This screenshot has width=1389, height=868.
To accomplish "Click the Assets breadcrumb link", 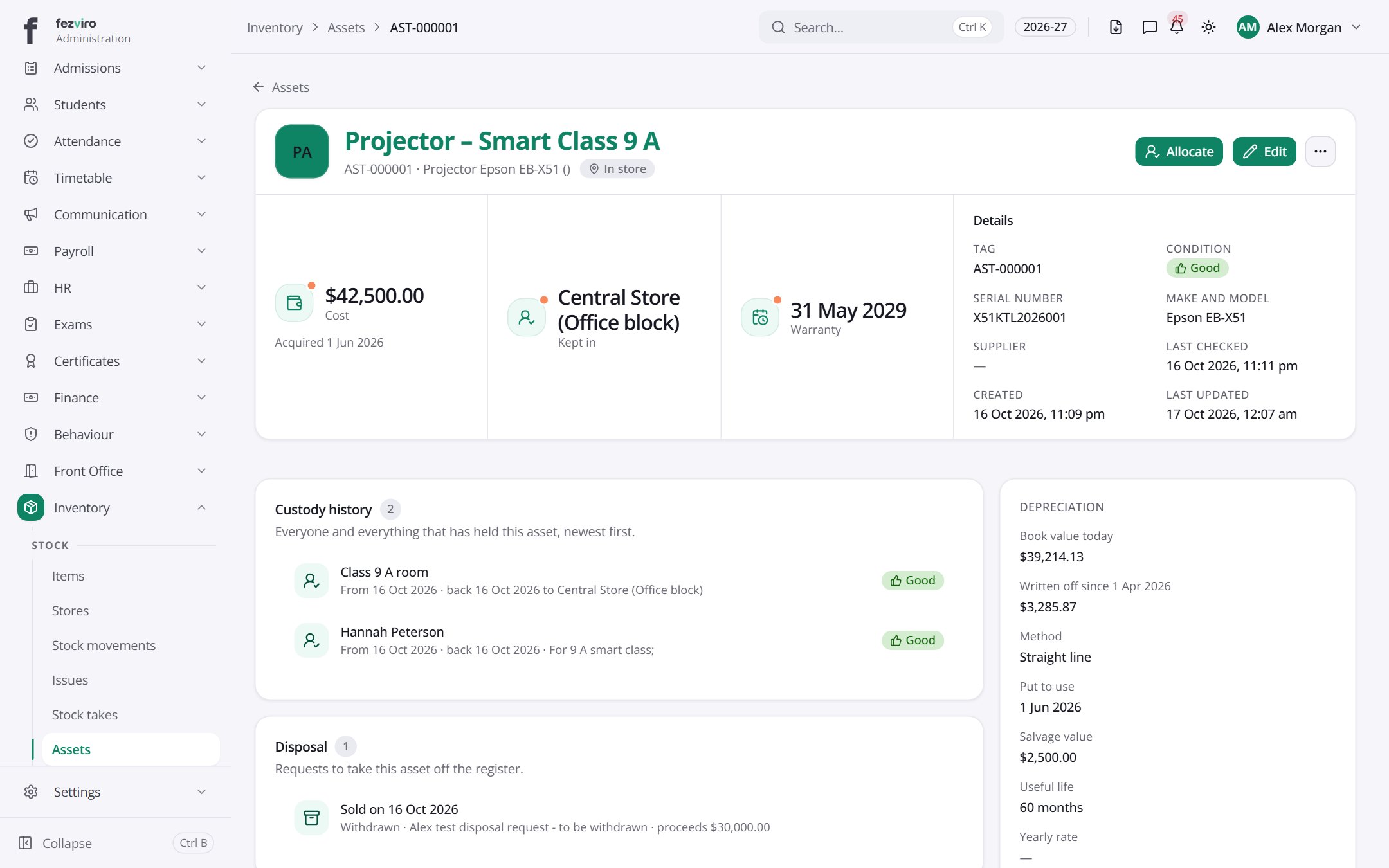I will tap(346, 27).
